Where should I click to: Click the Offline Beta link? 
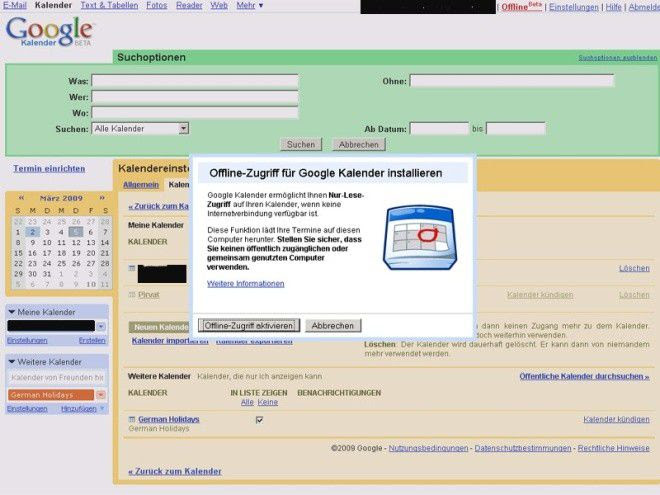coord(522,7)
